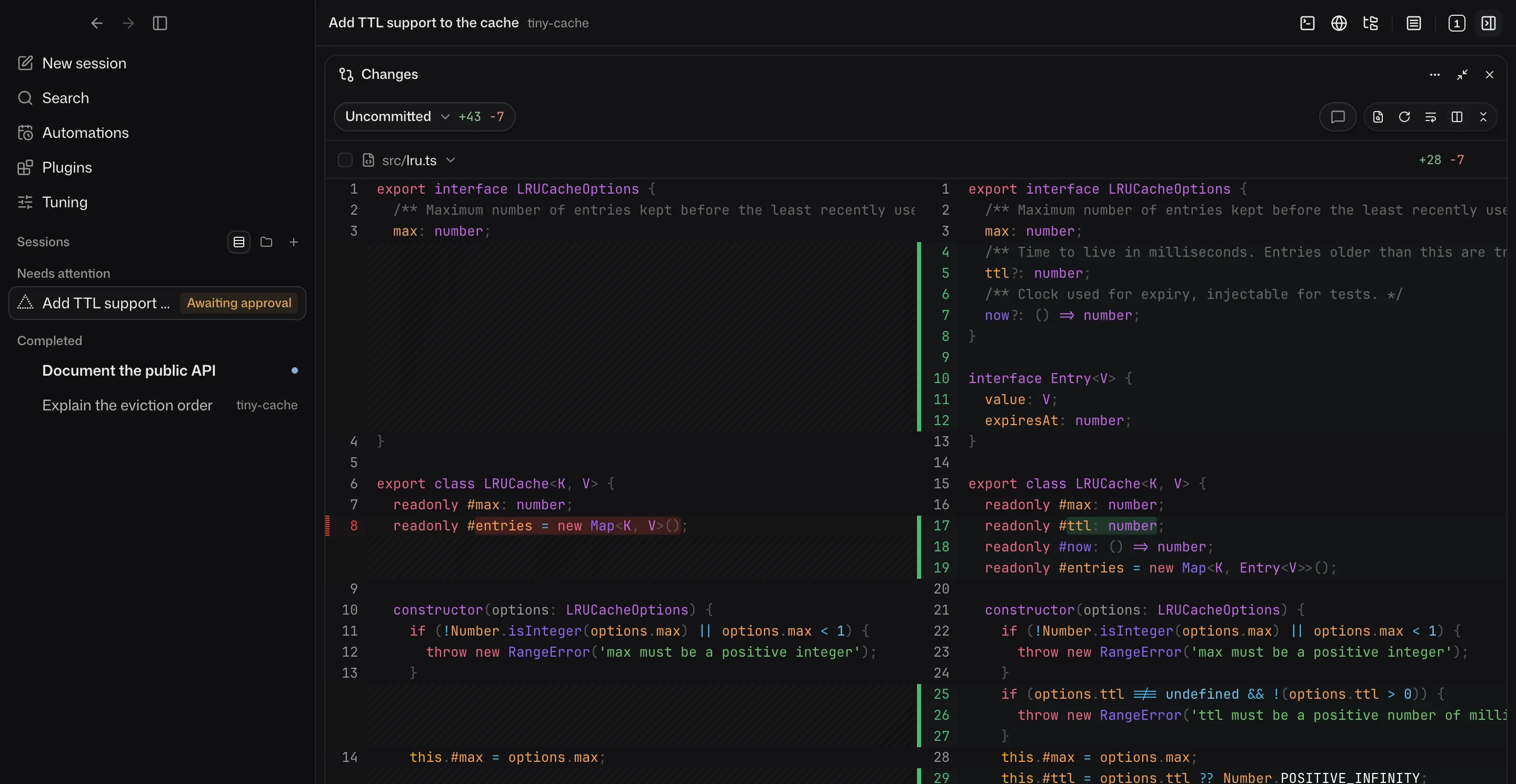Check the src/lru.ts file checkbox
The width and height of the screenshot is (1516, 784).
pos(345,160)
